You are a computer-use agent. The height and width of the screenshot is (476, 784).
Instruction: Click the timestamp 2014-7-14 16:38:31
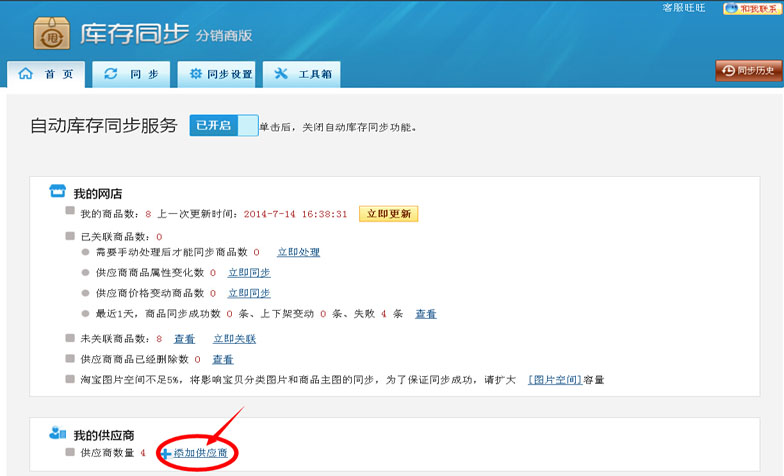(295, 214)
